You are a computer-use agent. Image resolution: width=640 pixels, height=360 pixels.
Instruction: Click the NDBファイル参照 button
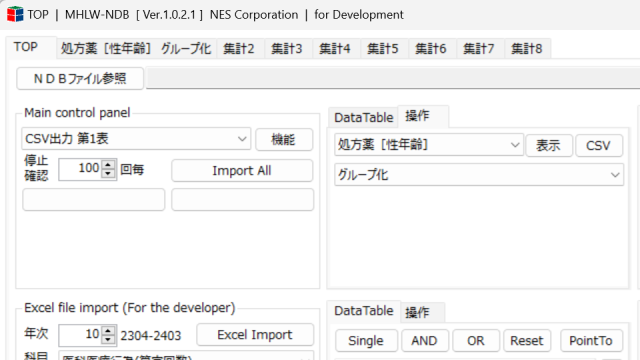coord(80,78)
